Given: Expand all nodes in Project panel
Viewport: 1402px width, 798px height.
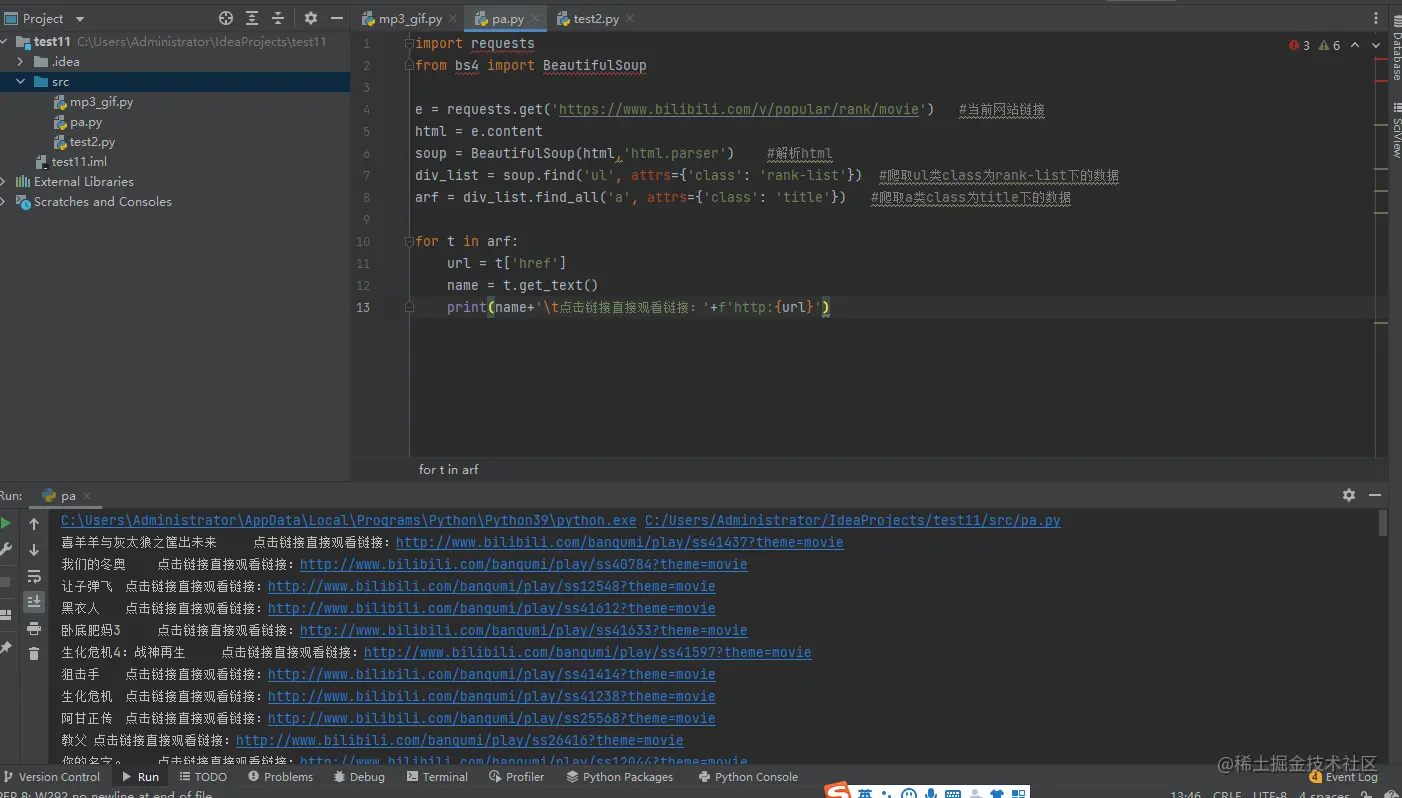Looking at the screenshot, I should pyautogui.click(x=252, y=18).
